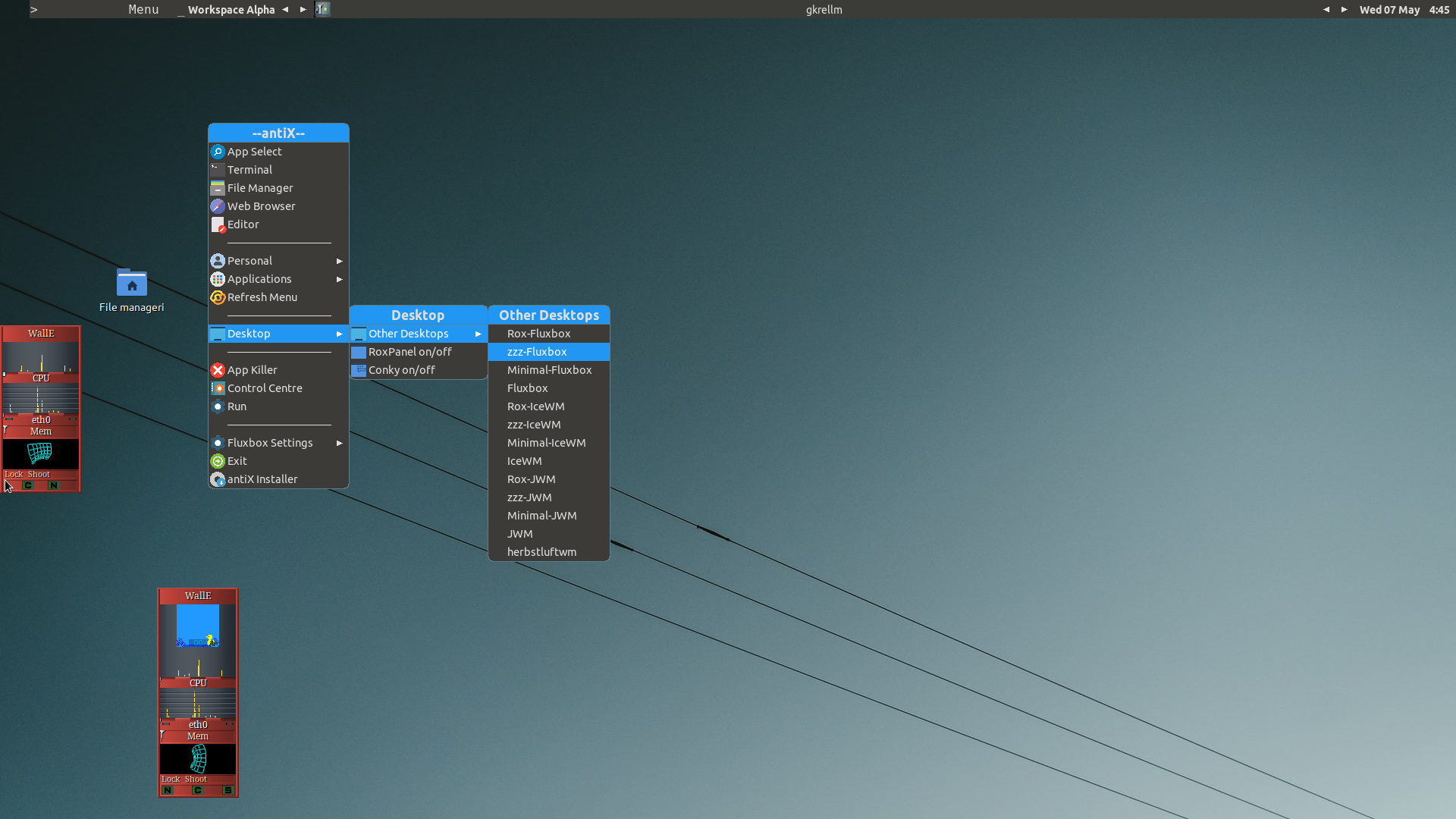Click the App Select magnifier icon

click(218, 152)
